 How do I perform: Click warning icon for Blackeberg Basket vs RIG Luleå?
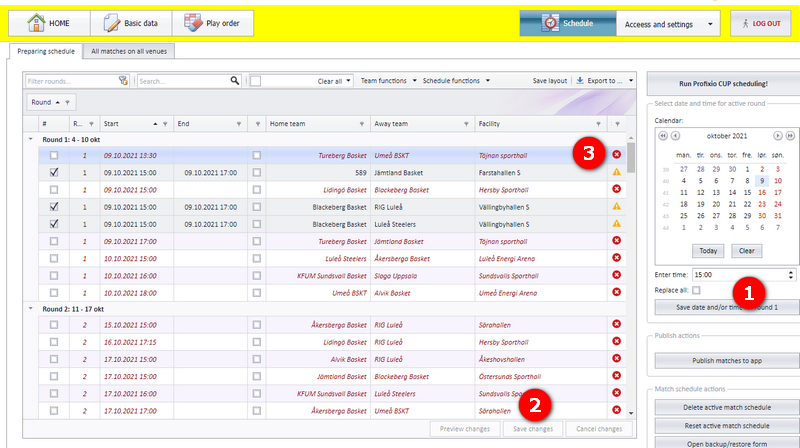[616, 207]
